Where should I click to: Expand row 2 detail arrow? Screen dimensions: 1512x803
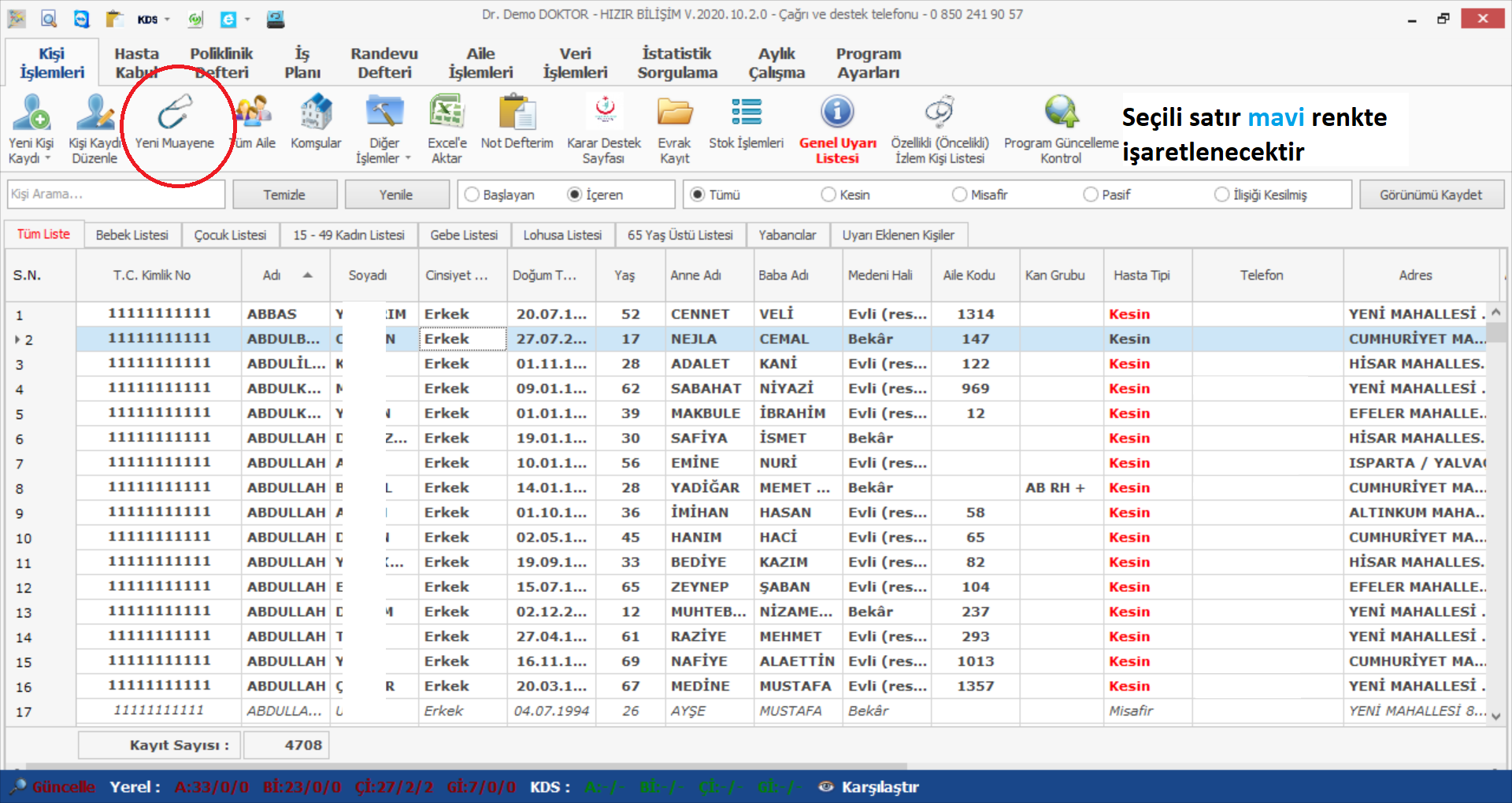pyautogui.click(x=17, y=340)
